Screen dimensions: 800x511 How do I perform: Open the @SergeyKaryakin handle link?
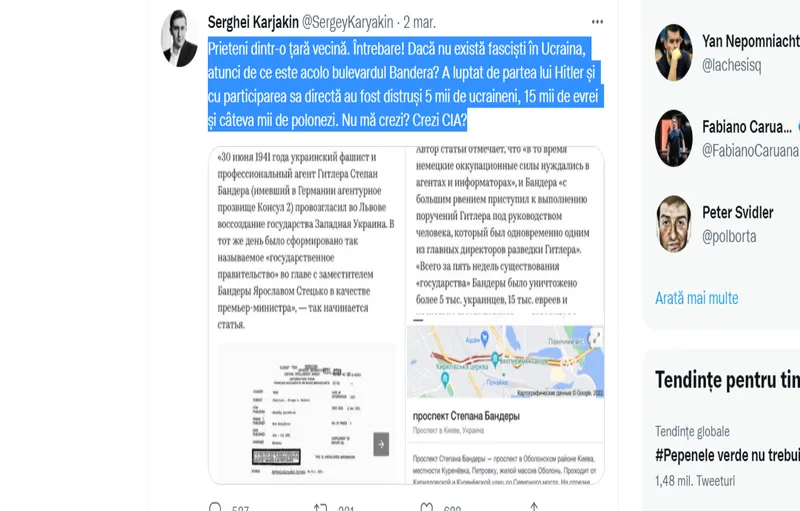347,22
